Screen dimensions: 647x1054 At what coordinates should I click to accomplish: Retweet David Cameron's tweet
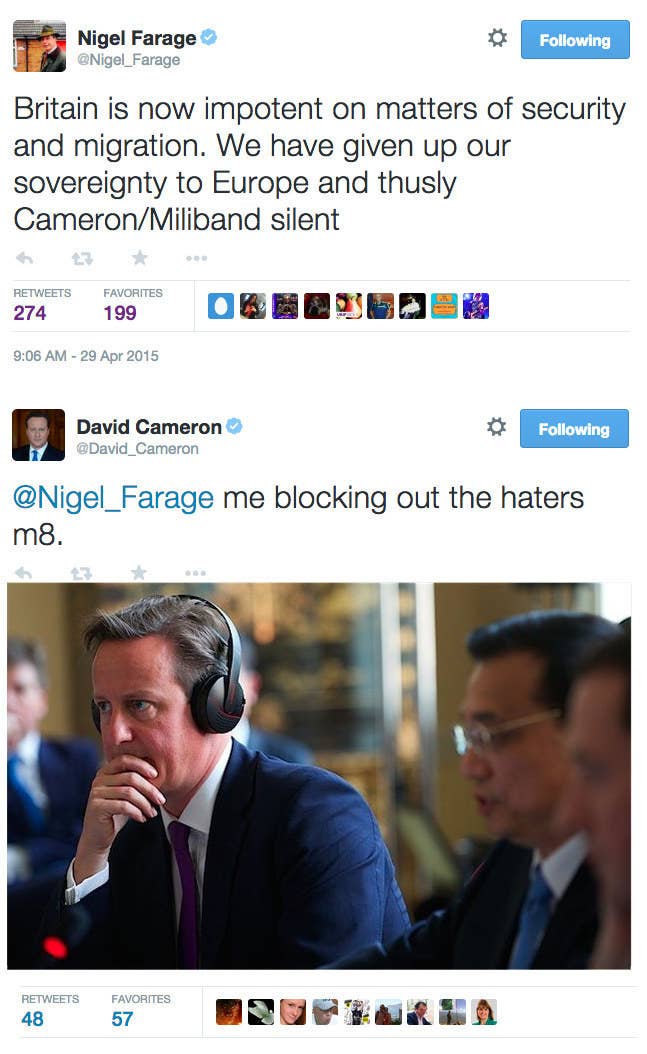pos(81,573)
